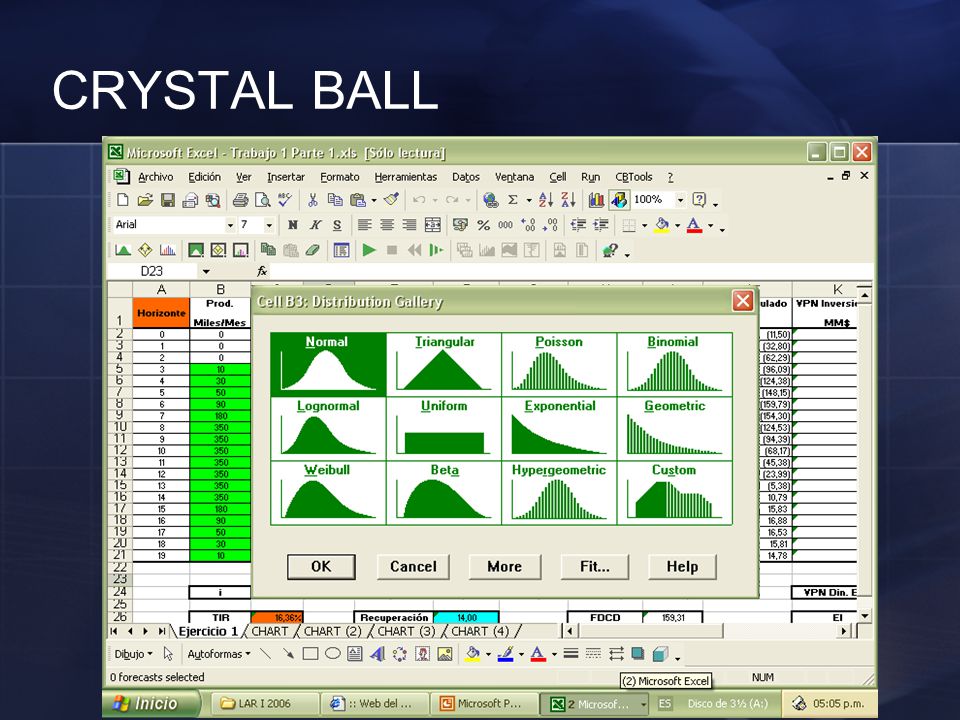Viewport: 960px width, 720px height.
Task: Print the sheet using the printer icon
Action: pyautogui.click(x=241, y=200)
